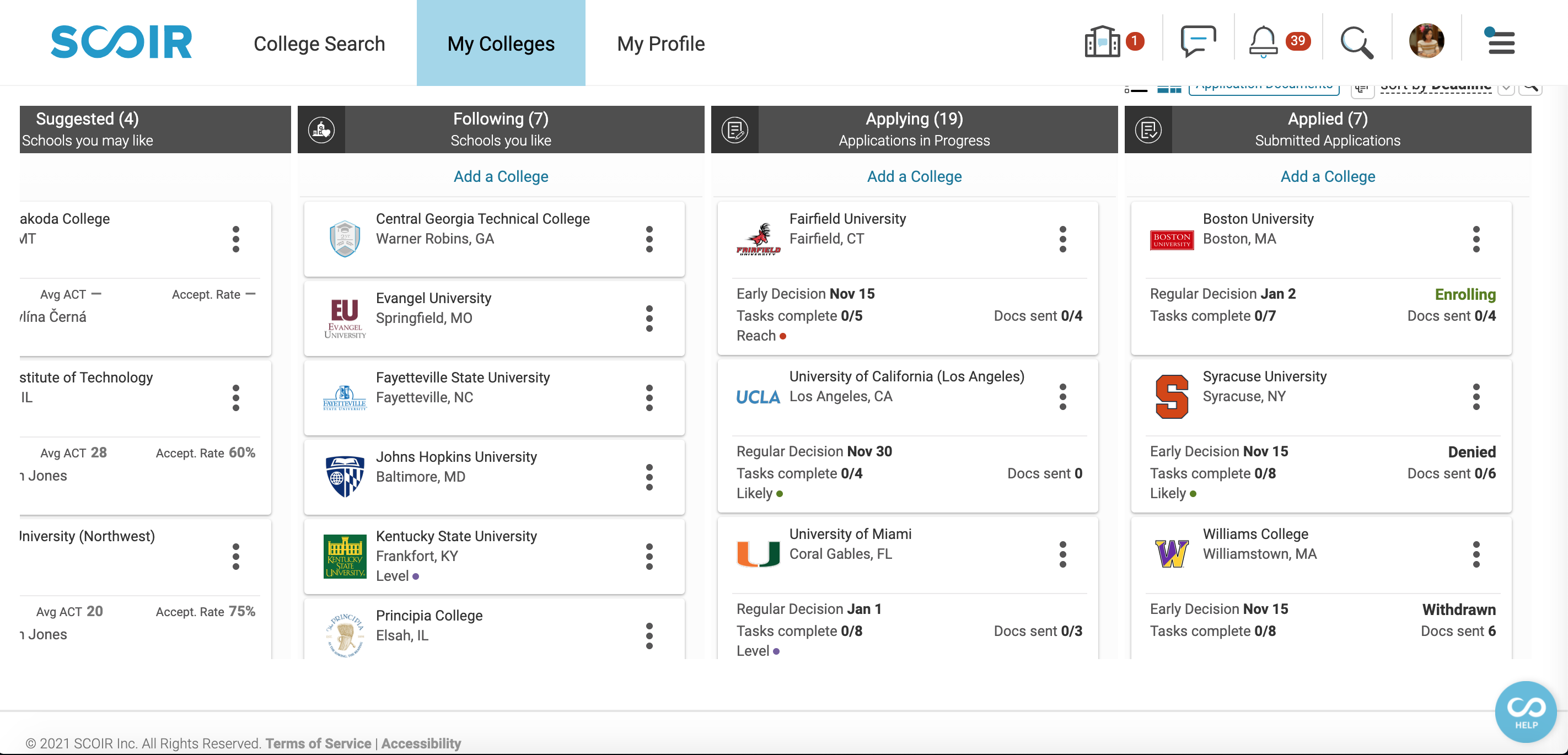Open the Terms of Service link
The width and height of the screenshot is (1568, 755).
pyautogui.click(x=318, y=743)
